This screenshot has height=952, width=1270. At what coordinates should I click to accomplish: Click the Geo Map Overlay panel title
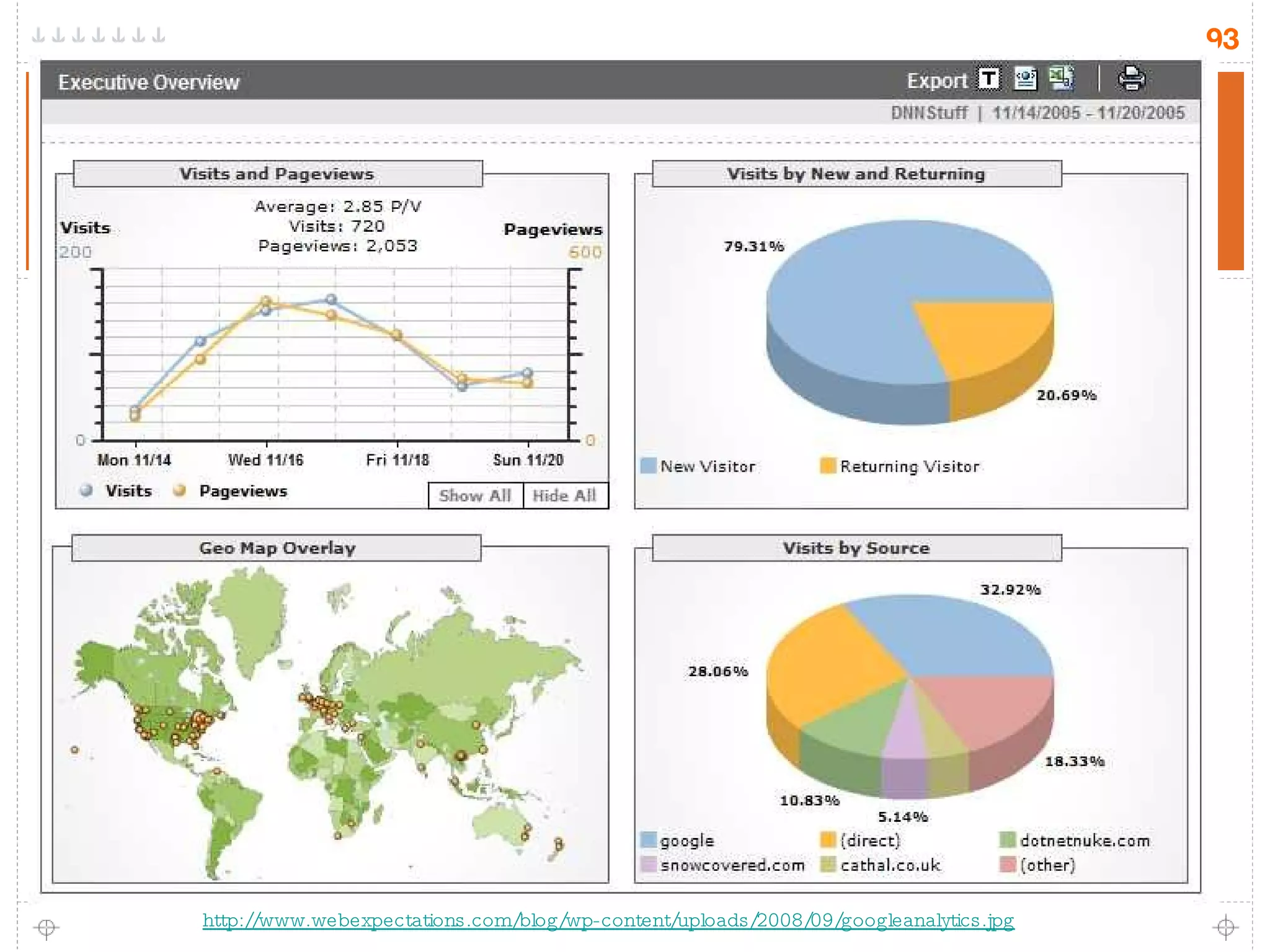point(277,548)
